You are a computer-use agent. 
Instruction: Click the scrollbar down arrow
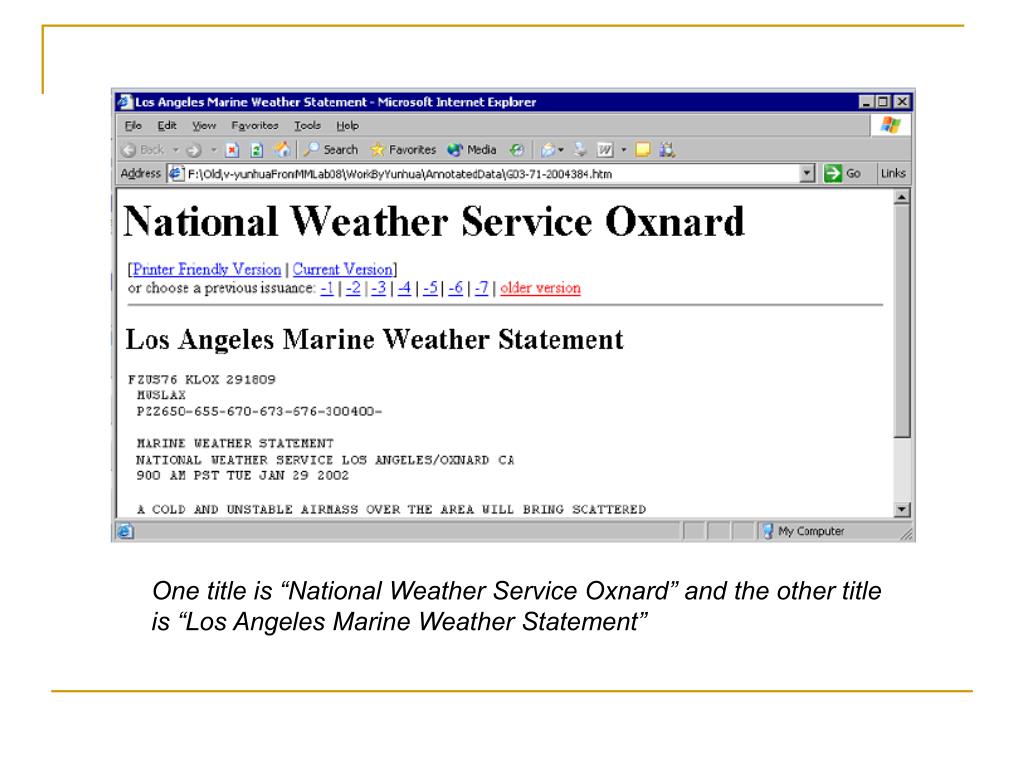902,509
